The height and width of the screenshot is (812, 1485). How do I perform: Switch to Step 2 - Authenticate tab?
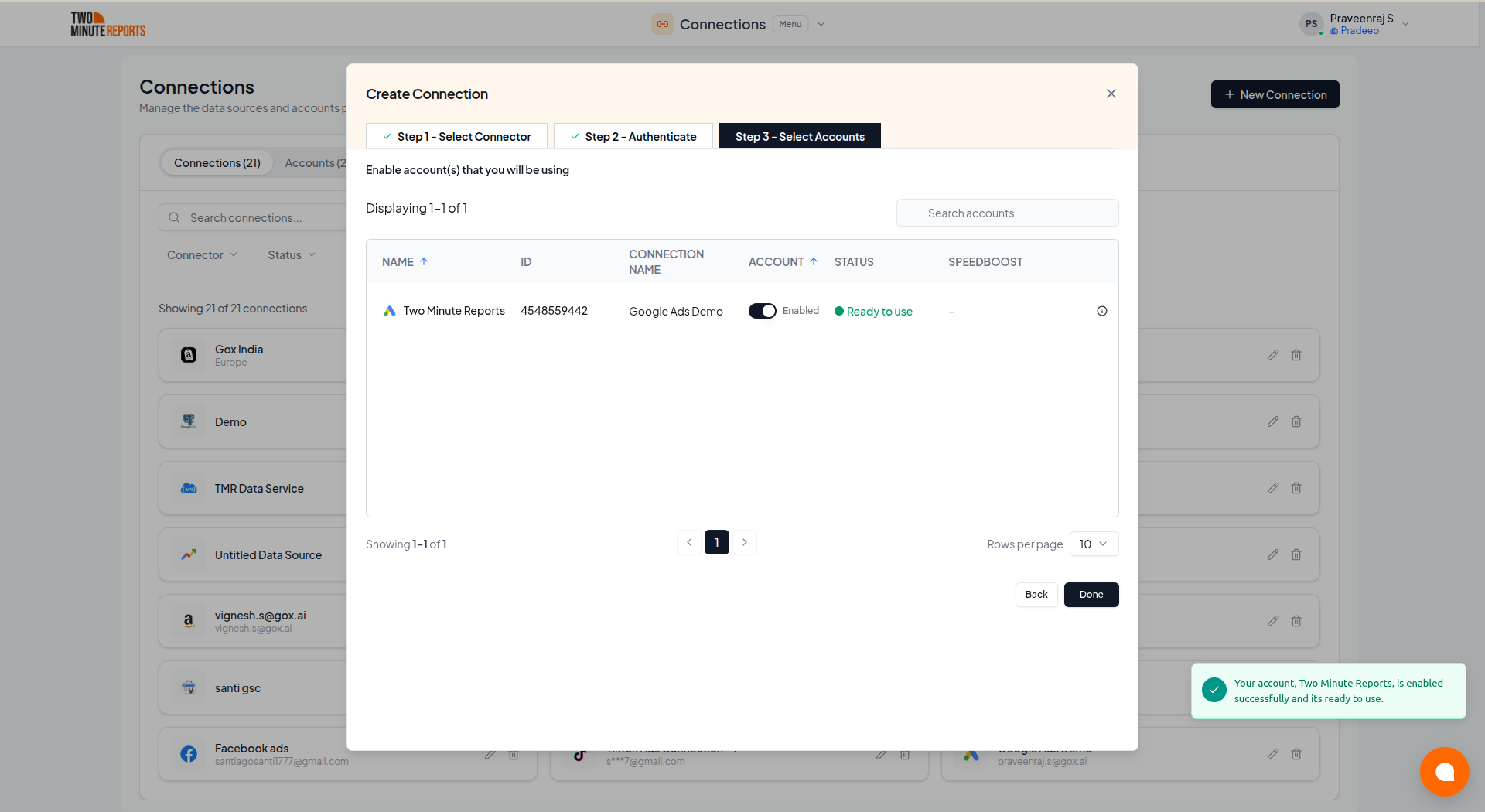click(633, 136)
